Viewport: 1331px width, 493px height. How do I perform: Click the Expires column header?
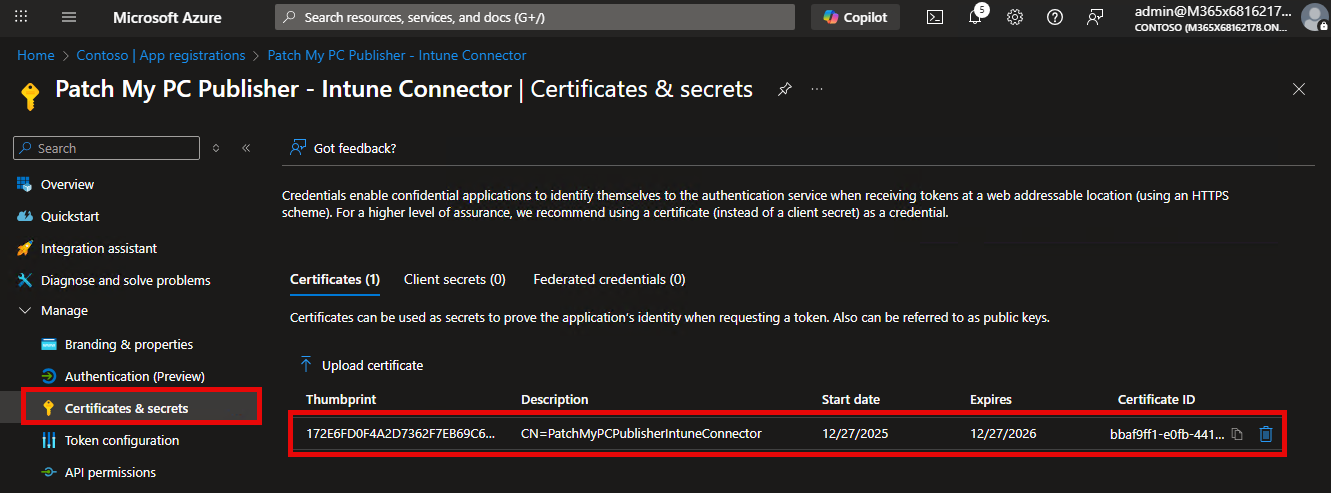(991, 399)
